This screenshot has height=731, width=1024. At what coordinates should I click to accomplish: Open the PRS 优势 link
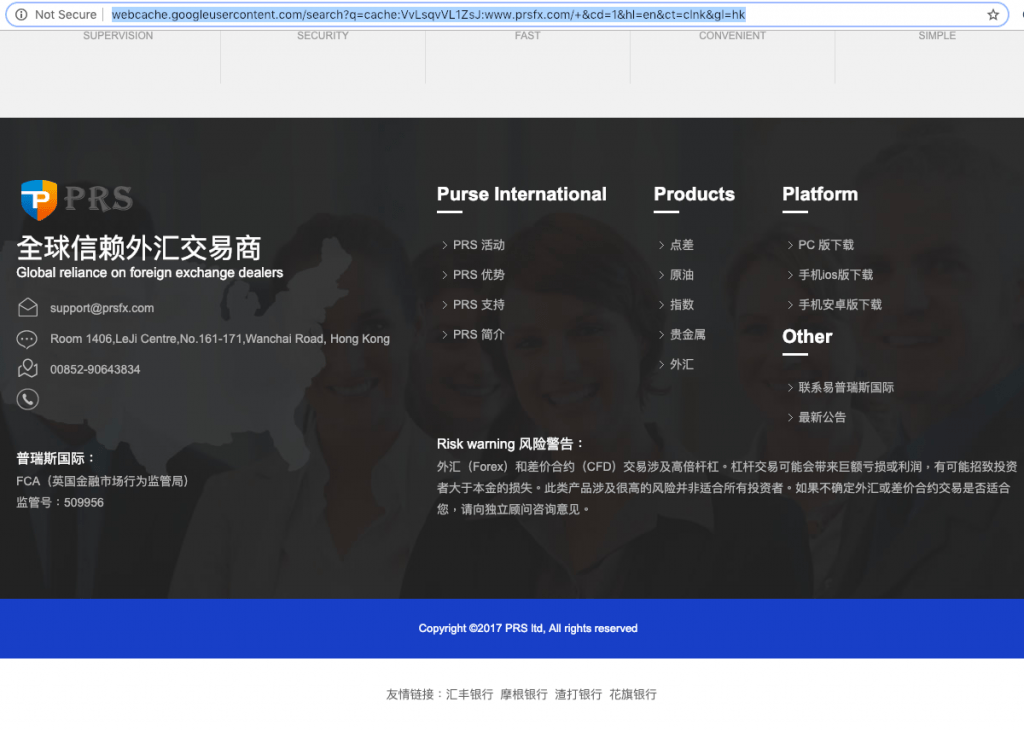(x=478, y=275)
